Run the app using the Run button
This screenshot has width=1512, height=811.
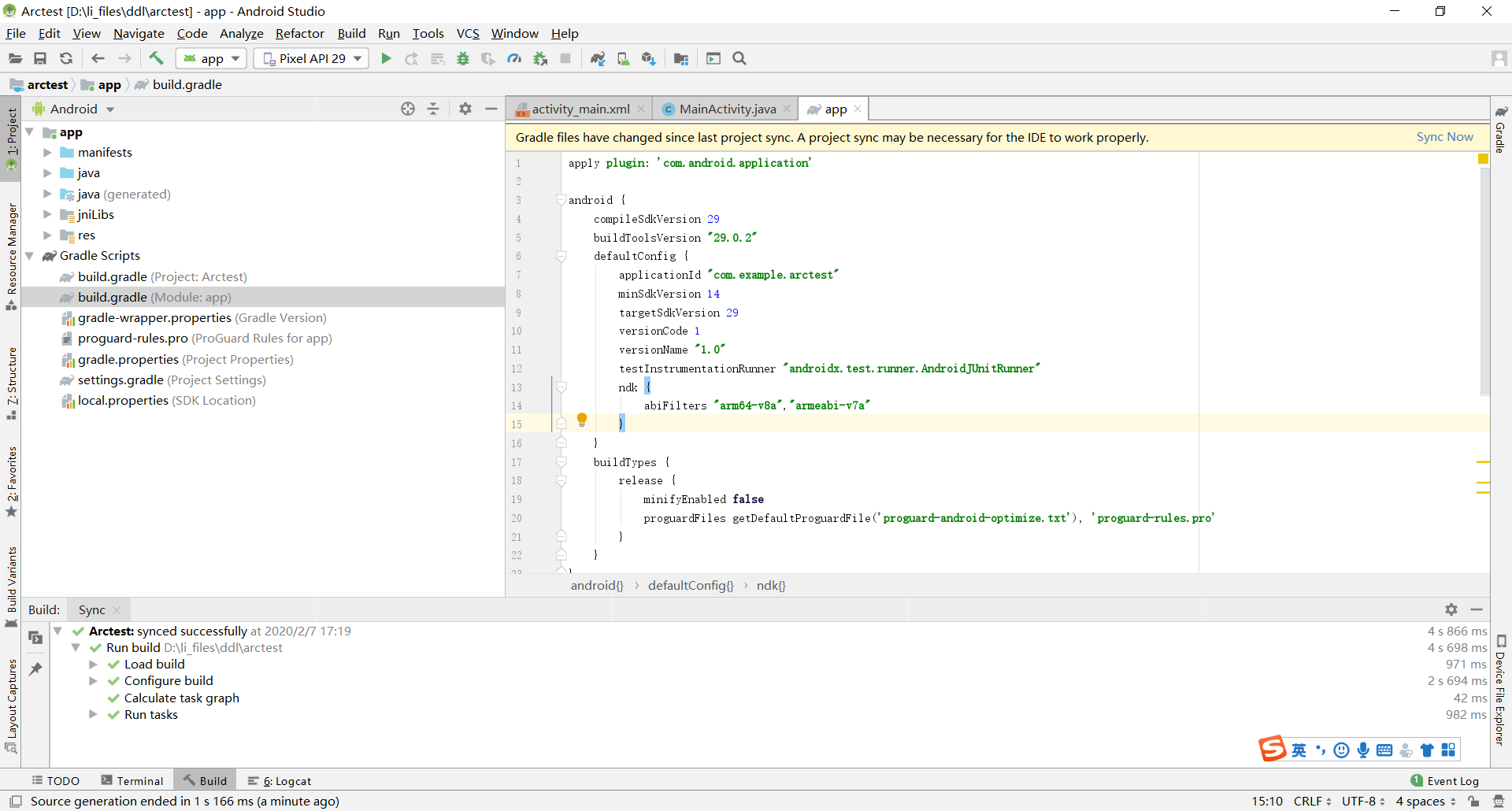coord(386,58)
